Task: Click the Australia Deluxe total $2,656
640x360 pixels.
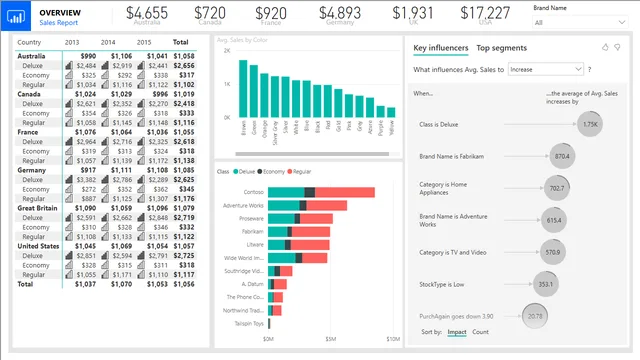Action: tap(184, 65)
